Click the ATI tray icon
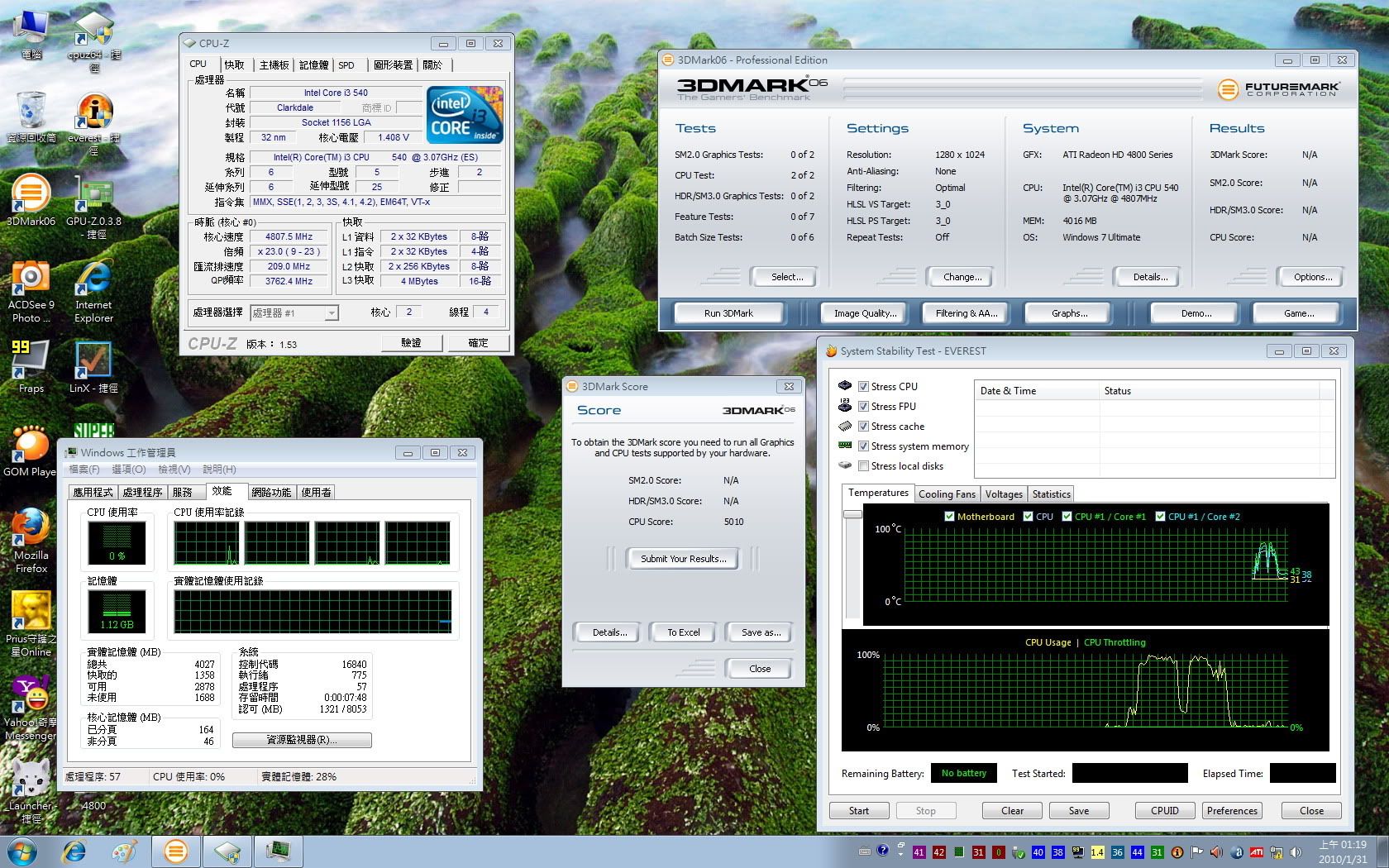The height and width of the screenshot is (868, 1389). click(x=1256, y=852)
